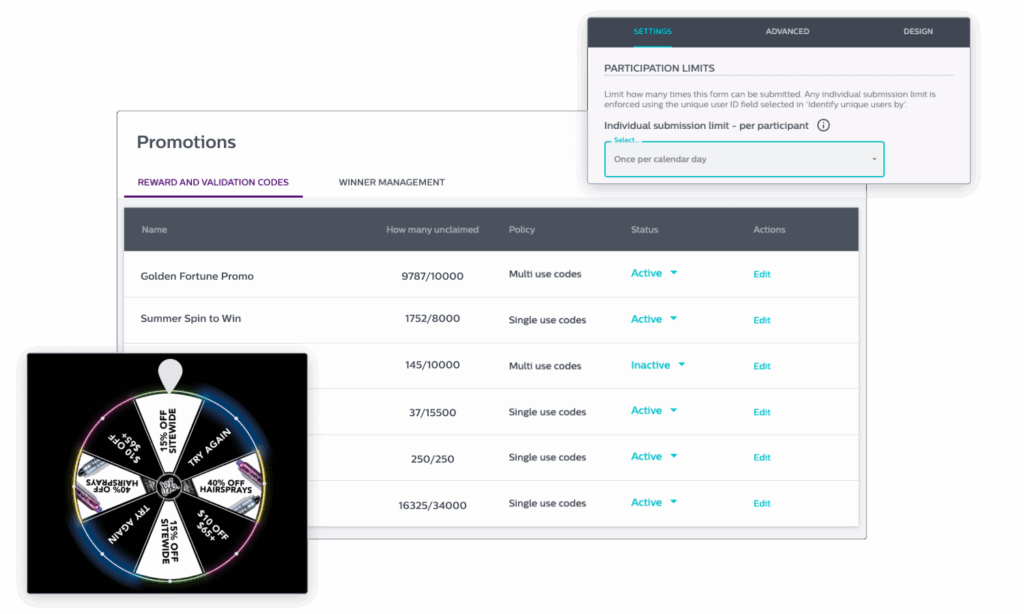This screenshot has height=614, width=1024.
Task: Open status dropdown for Summer Spin to Win
Action: tap(654, 319)
